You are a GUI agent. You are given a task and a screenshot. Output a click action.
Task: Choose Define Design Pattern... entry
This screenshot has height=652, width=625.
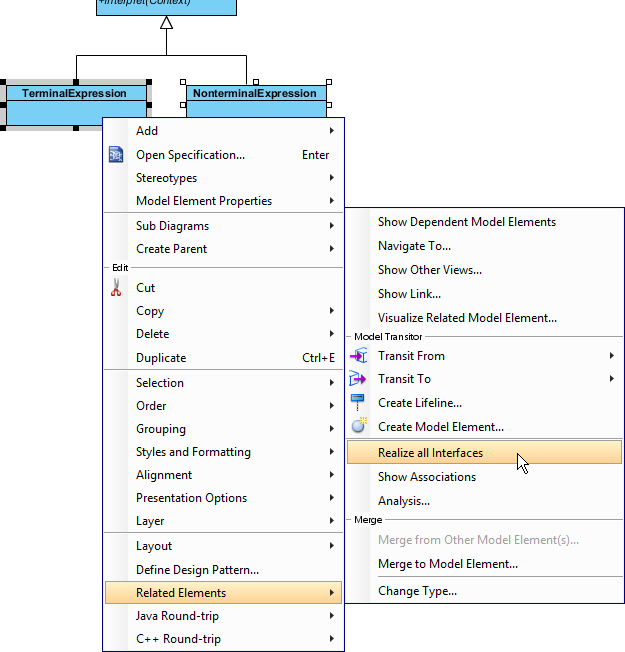click(223, 570)
